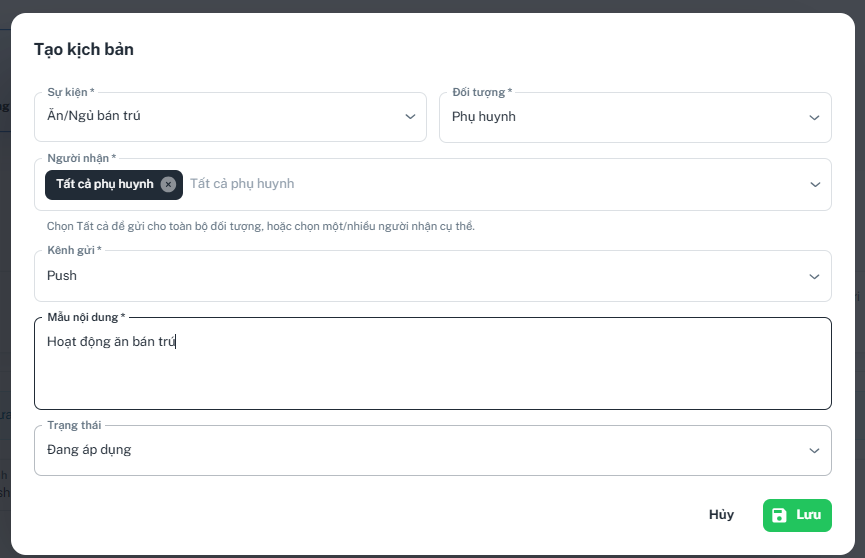Open the "Đang áp dụng" status dropdown
Image resolution: width=865 pixels, height=558 pixels.
coord(432,450)
